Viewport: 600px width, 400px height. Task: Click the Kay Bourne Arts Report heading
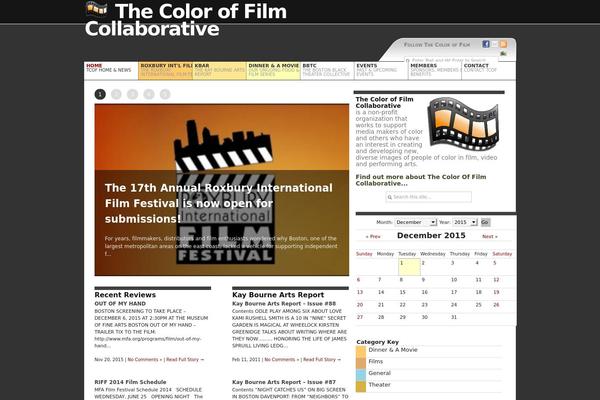point(278,295)
